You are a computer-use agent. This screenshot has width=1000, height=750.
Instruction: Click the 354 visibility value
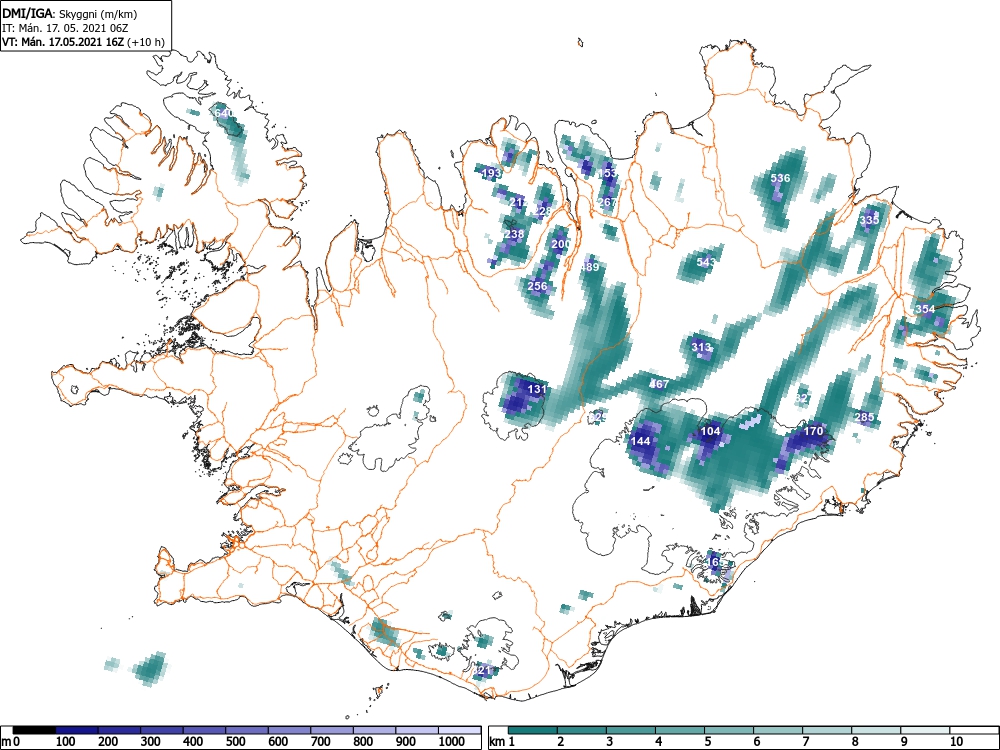pyautogui.click(x=925, y=309)
